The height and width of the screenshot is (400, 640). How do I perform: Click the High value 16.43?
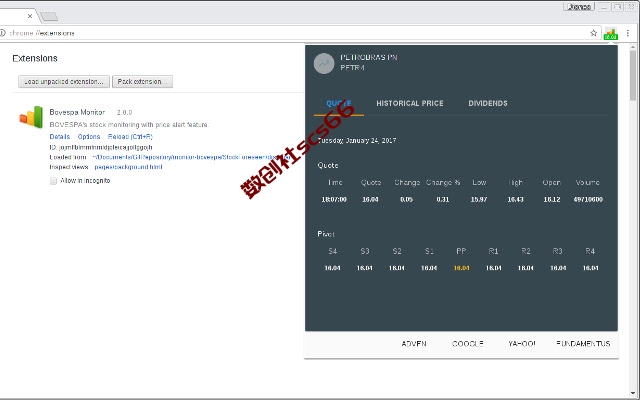[x=515, y=200]
